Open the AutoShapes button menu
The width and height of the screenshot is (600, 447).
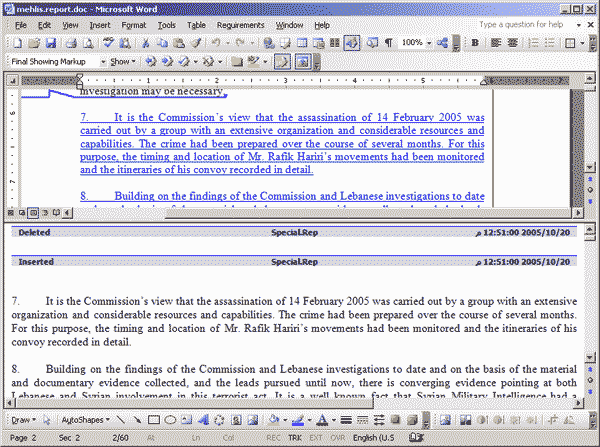tap(84, 421)
